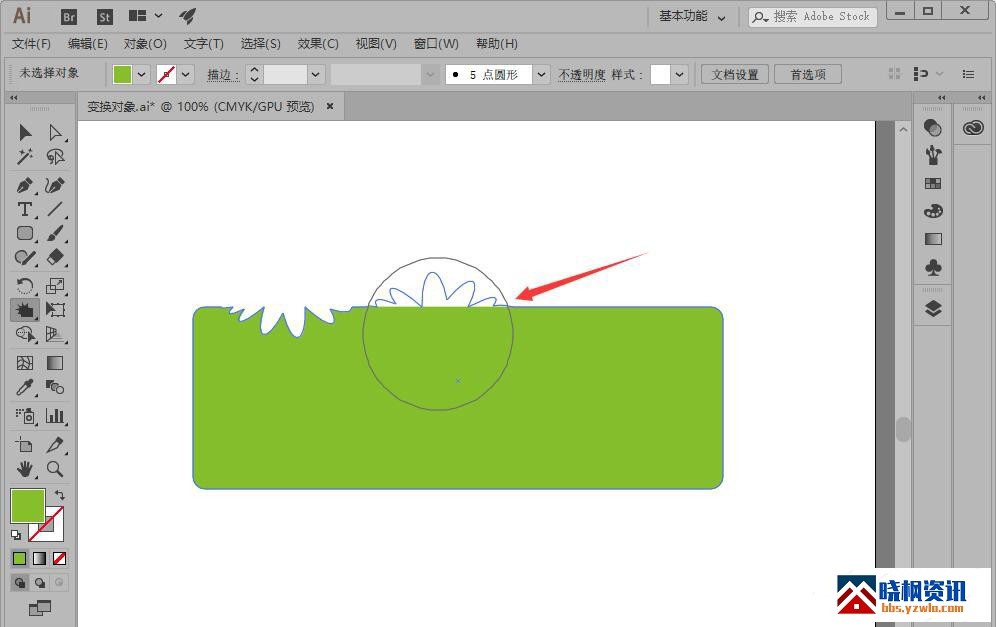Screen dimensions: 996x627
Task: Open Adobe Bridge via Br icon
Action: [x=69, y=17]
